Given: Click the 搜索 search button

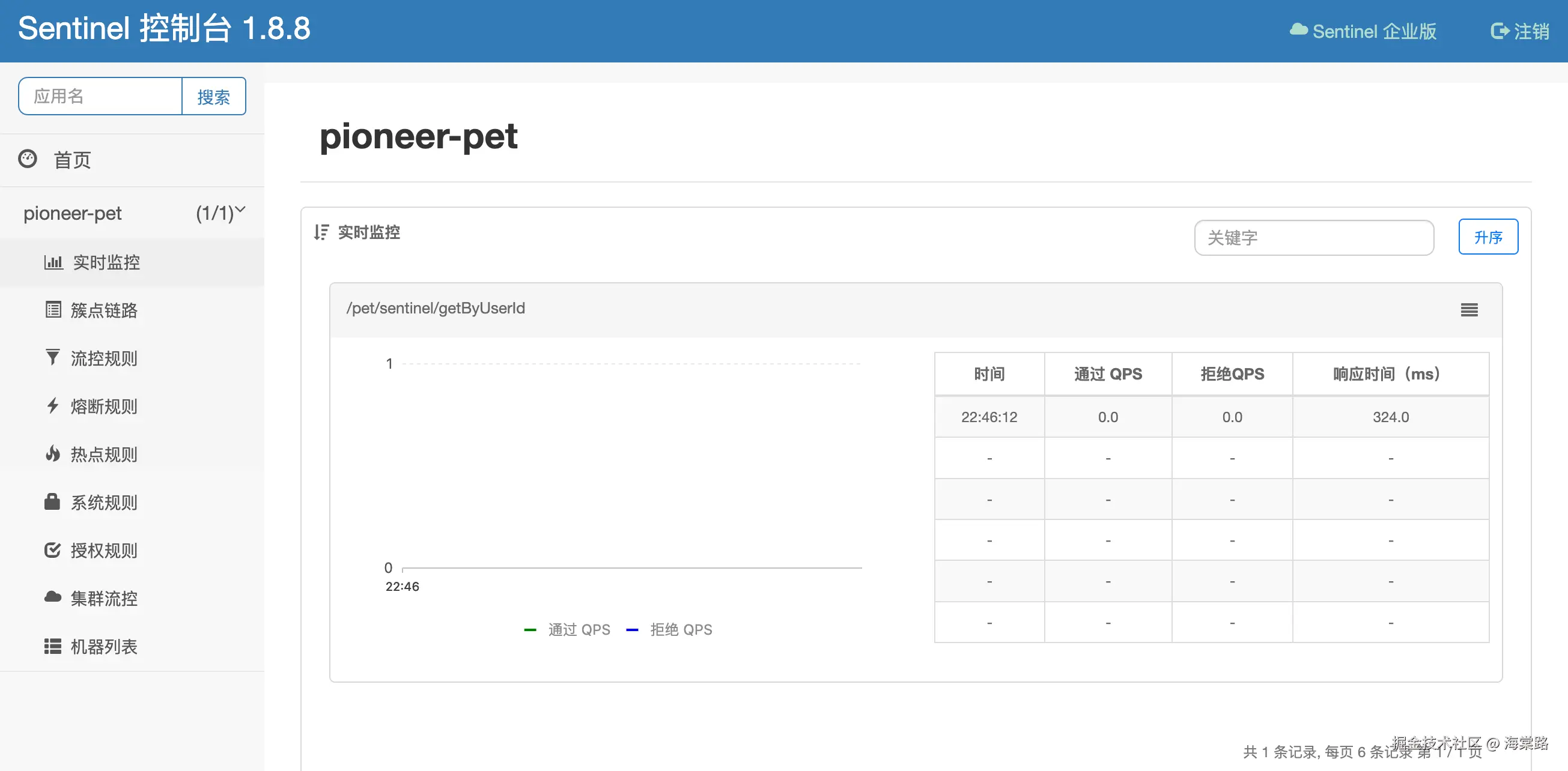Looking at the screenshot, I should tap(214, 96).
